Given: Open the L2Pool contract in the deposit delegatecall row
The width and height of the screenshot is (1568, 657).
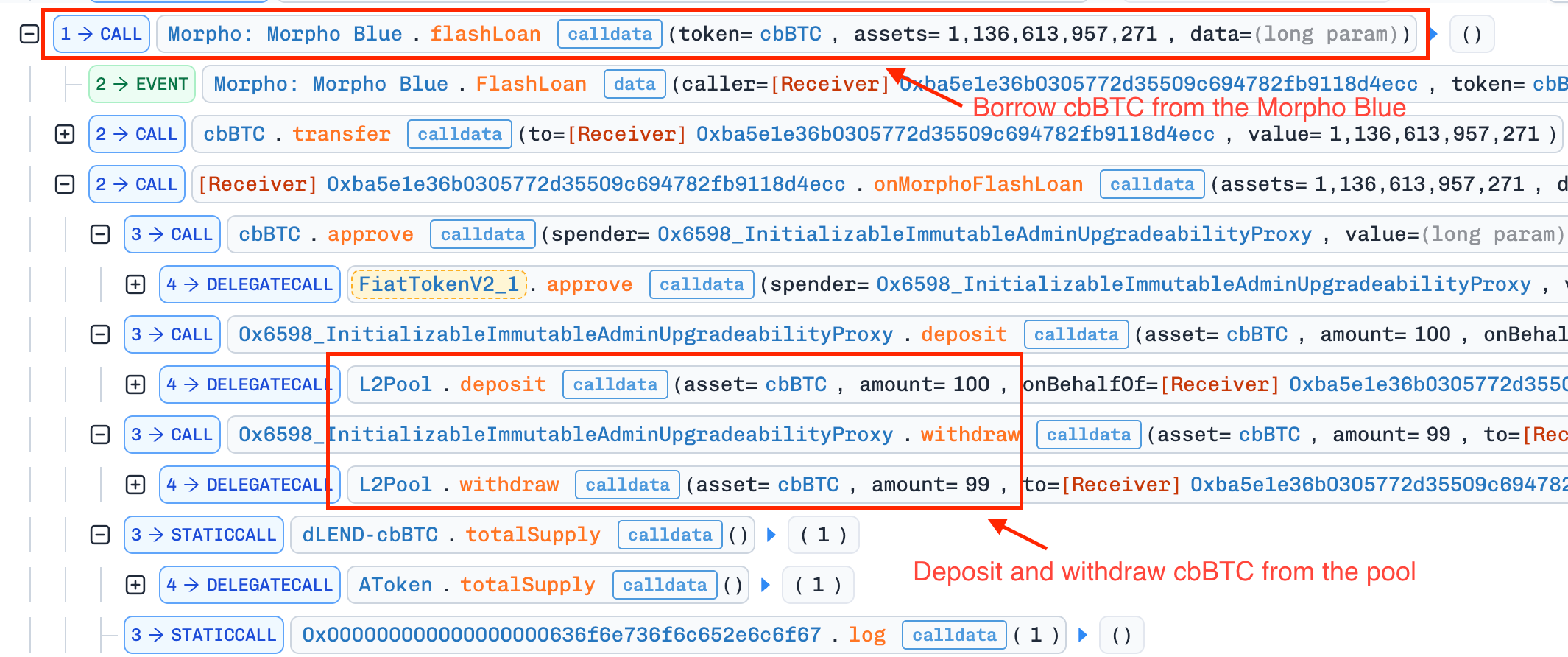Looking at the screenshot, I should (395, 384).
